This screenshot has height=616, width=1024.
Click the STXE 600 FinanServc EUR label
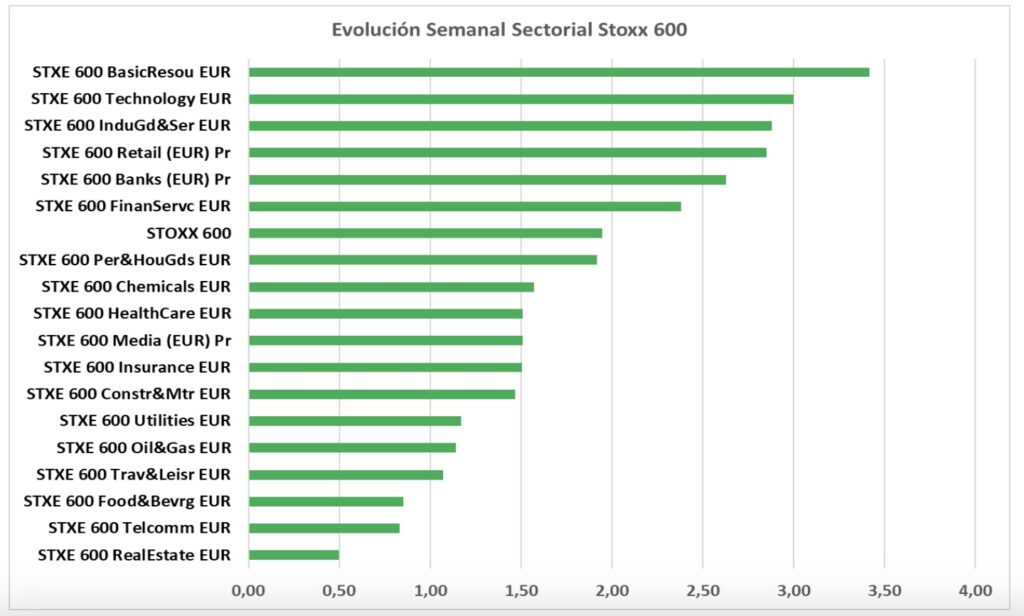(x=133, y=206)
